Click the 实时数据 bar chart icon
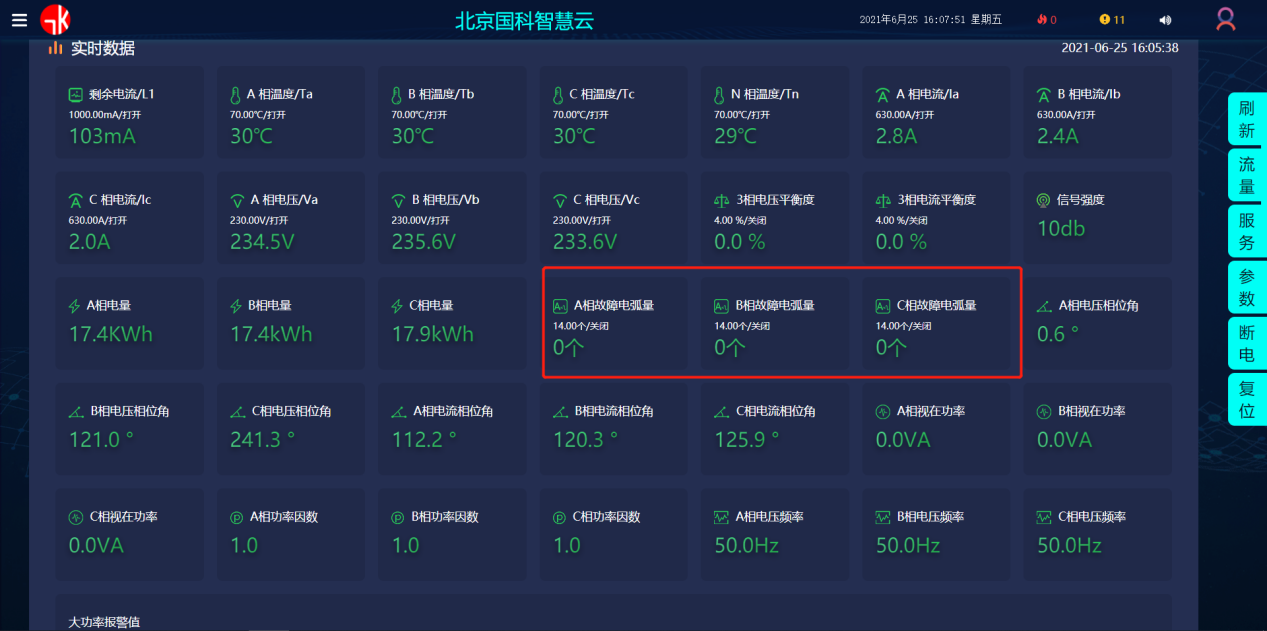 point(56,48)
